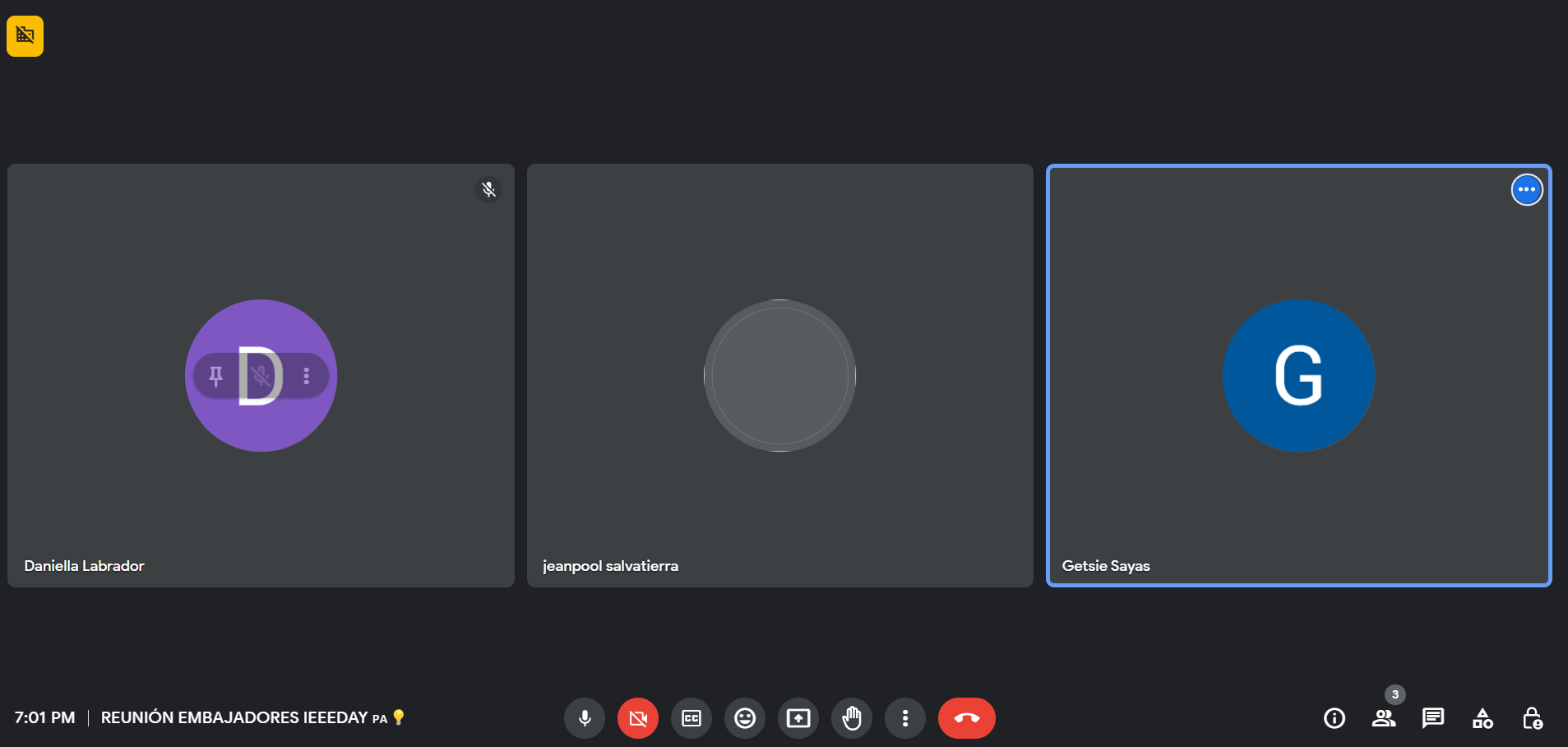Open the Activities shapes icon

point(1482,718)
